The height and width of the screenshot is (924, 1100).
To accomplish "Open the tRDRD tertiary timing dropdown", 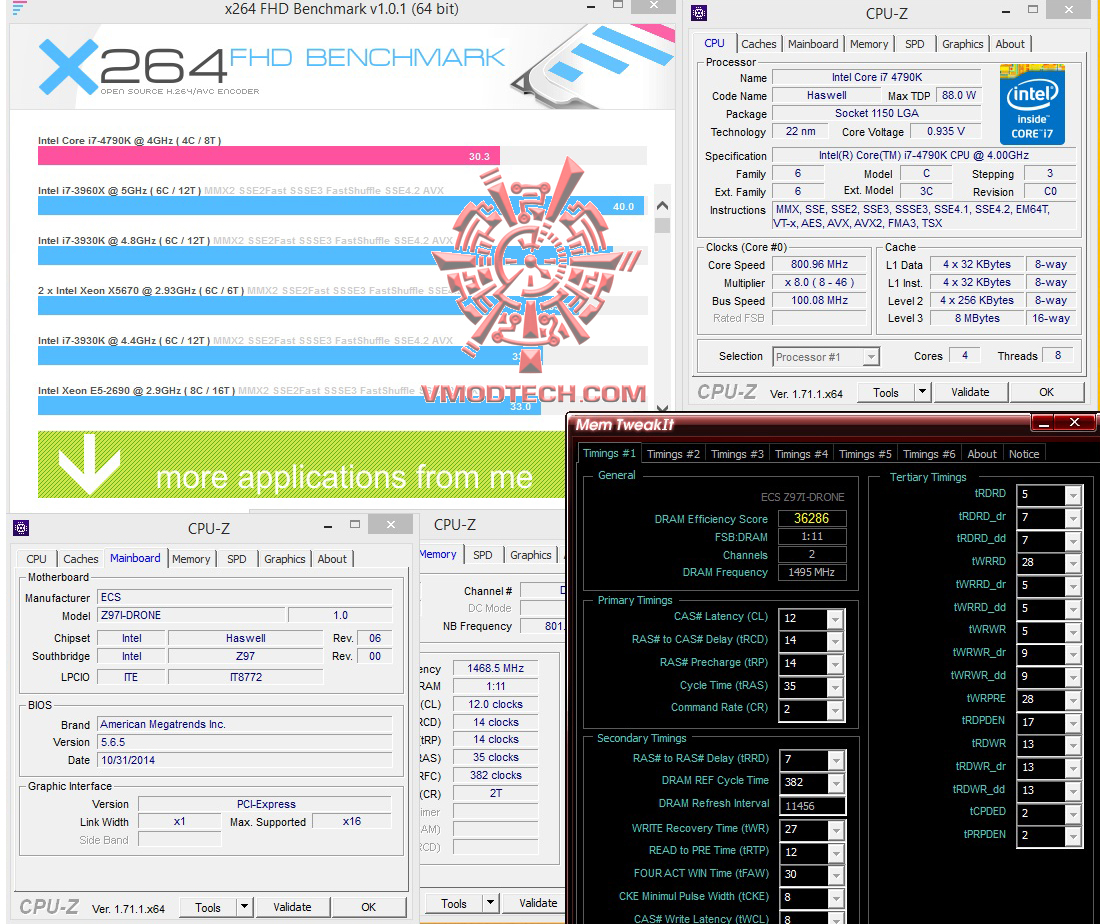I will [1073, 495].
